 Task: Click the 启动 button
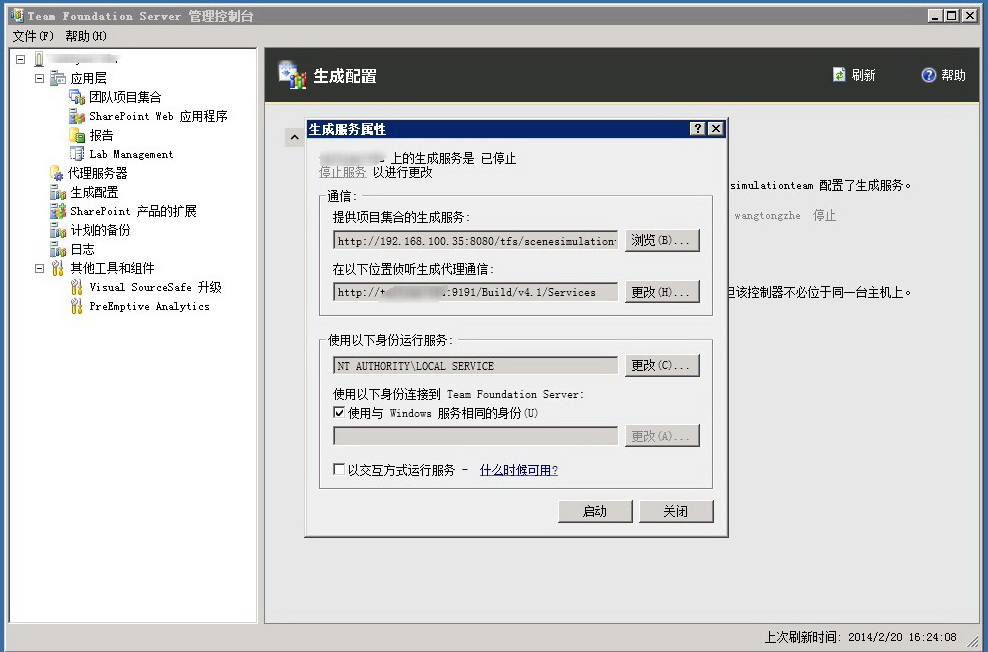pos(595,511)
